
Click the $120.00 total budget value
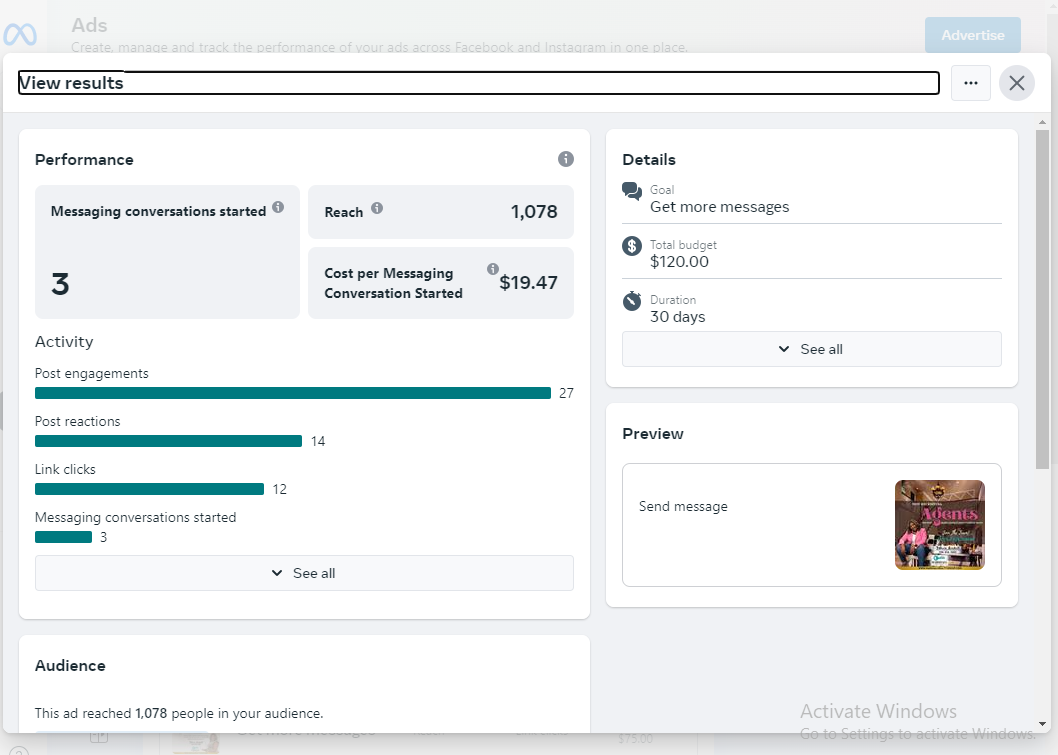click(679, 262)
